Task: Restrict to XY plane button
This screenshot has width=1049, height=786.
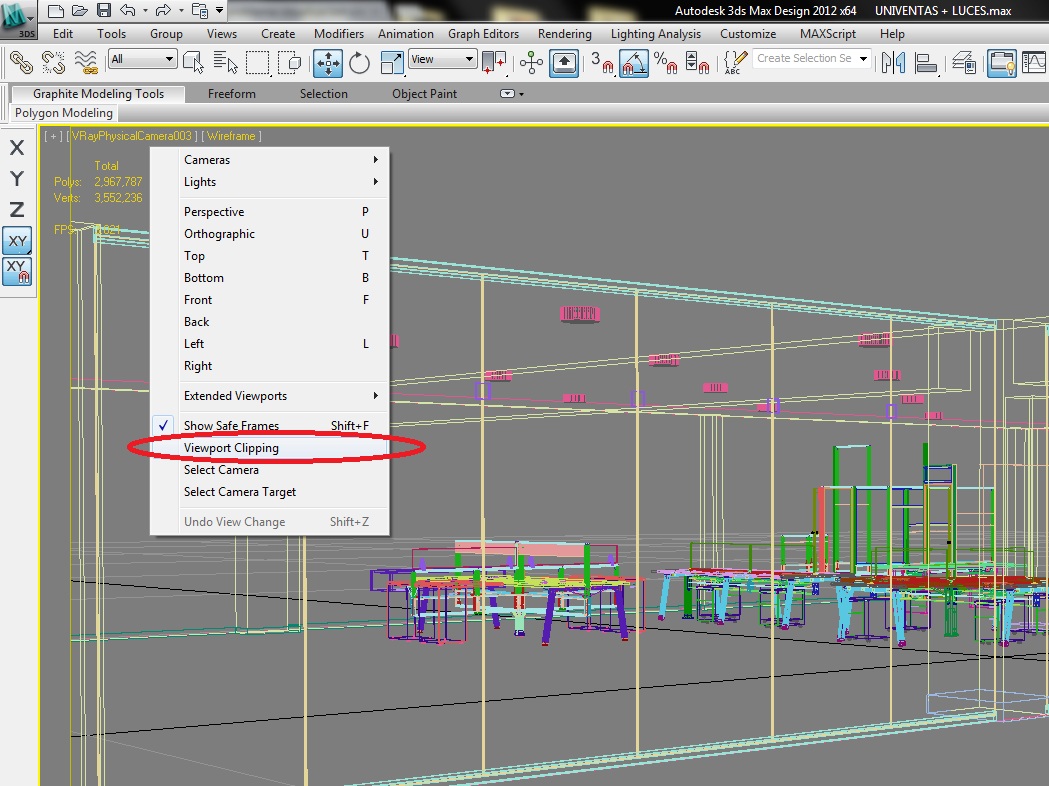Action: pos(17,241)
